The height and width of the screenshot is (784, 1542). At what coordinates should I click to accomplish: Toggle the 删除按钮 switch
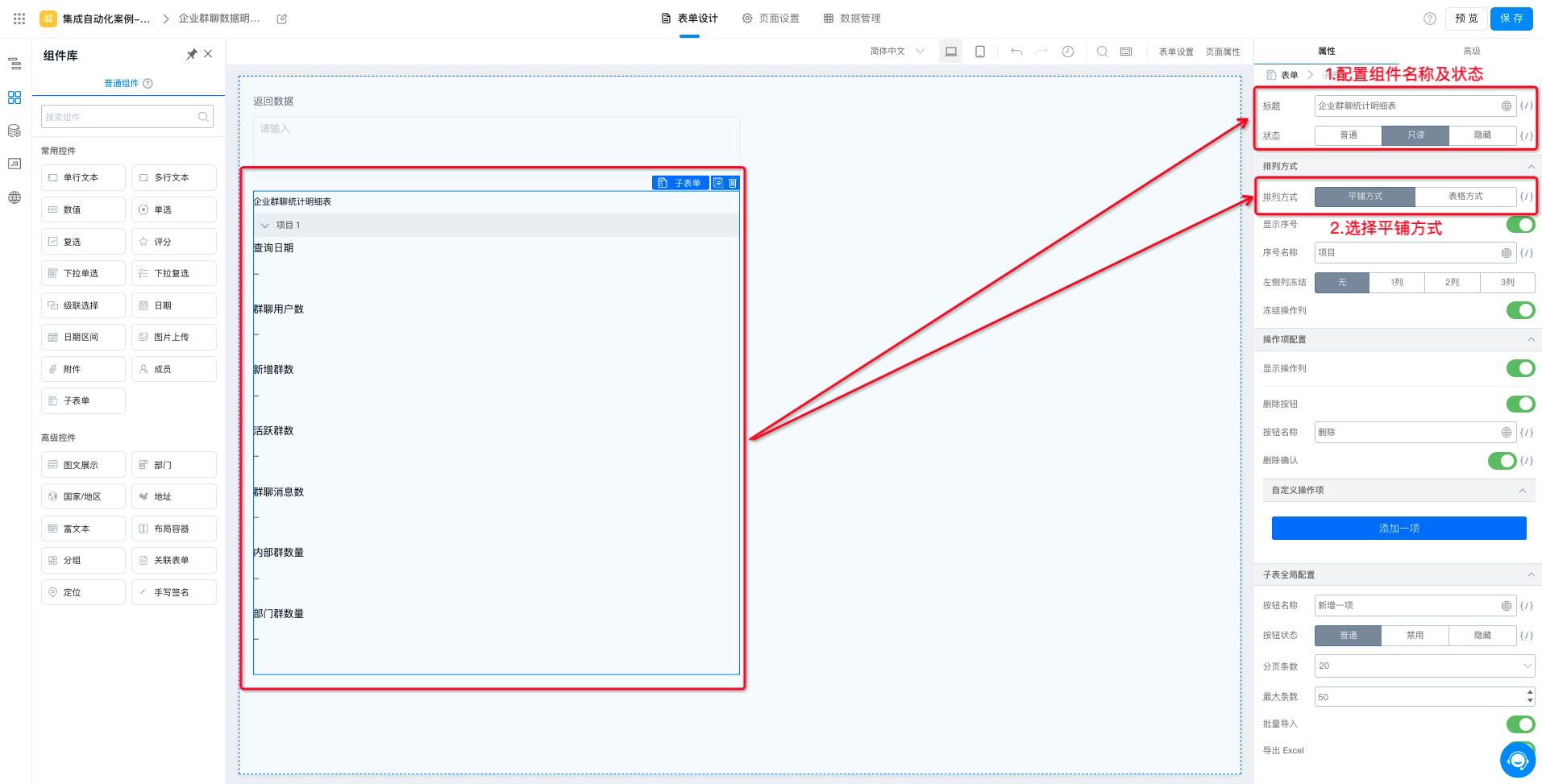pos(1521,404)
